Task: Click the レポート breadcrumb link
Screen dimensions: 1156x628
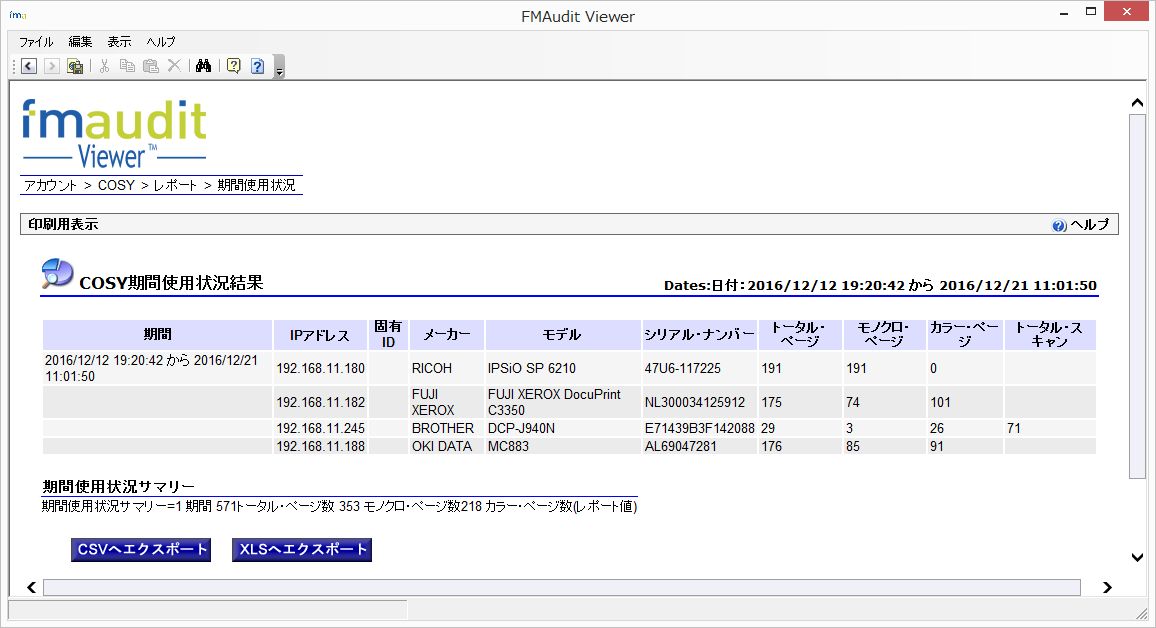Action: click(x=175, y=185)
